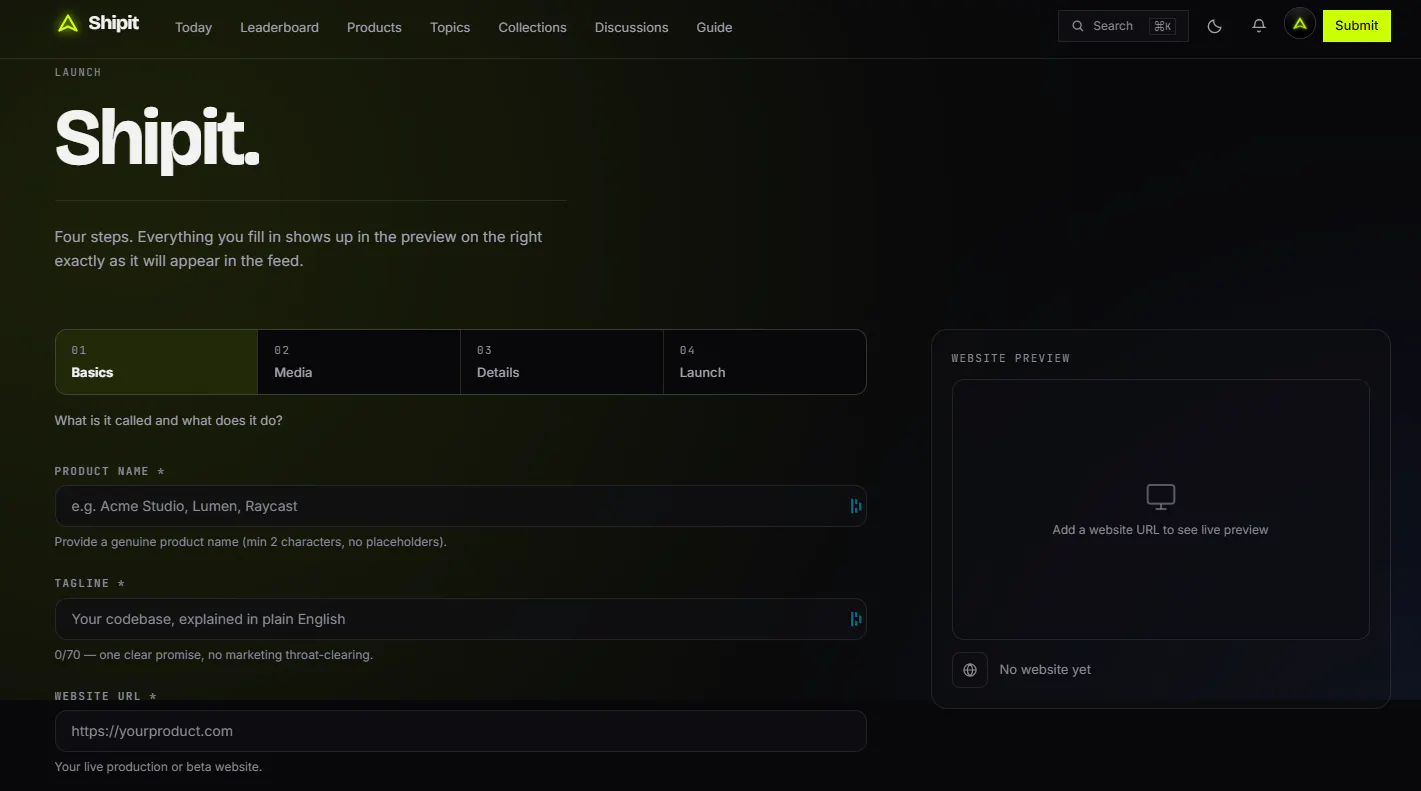The image size is (1421, 791).
Task: Click the 'PRODUCT NAME *' field label
Action: [x=110, y=471]
